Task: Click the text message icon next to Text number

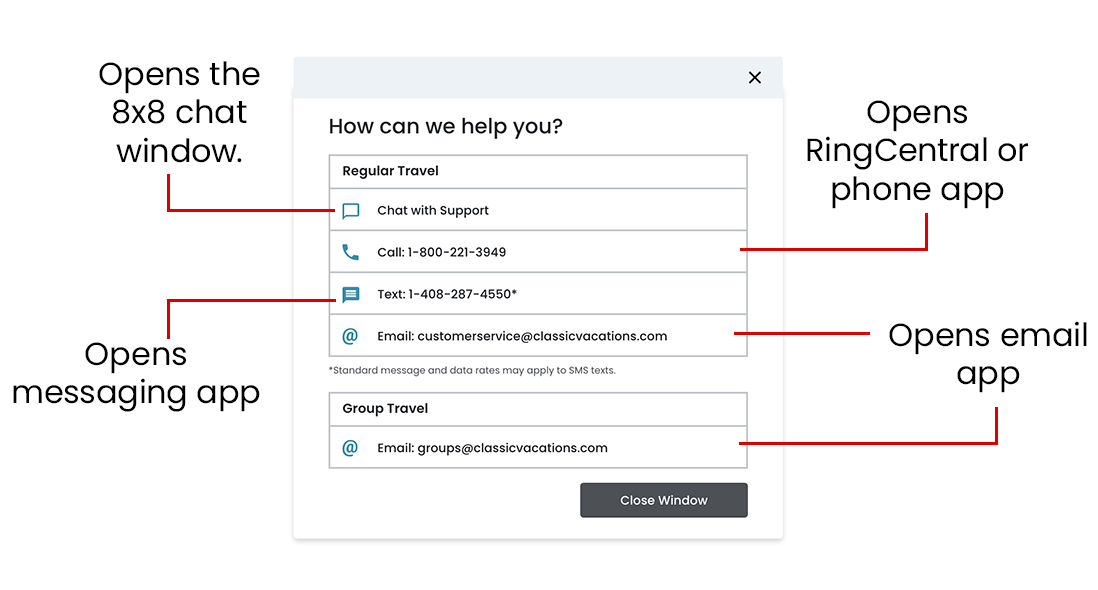Action: tap(350, 295)
